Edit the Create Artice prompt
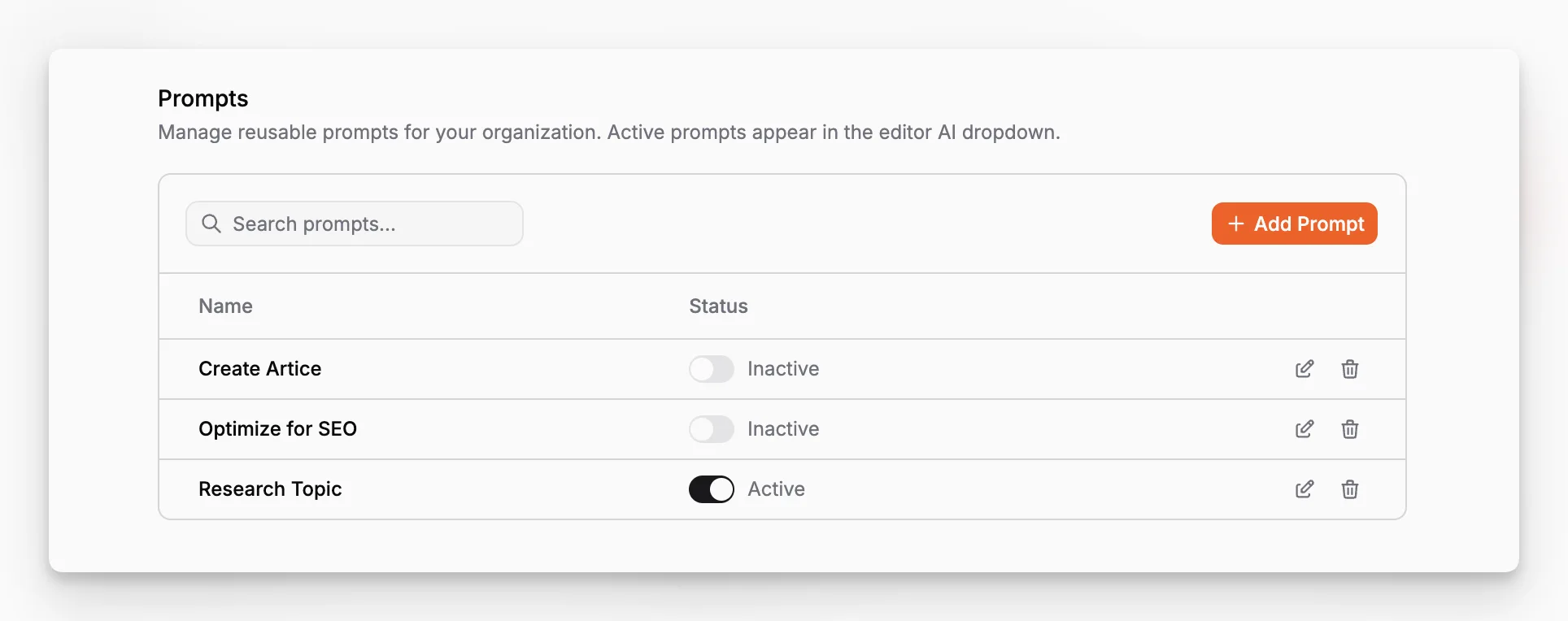The width and height of the screenshot is (1568, 621). (1304, 369)
